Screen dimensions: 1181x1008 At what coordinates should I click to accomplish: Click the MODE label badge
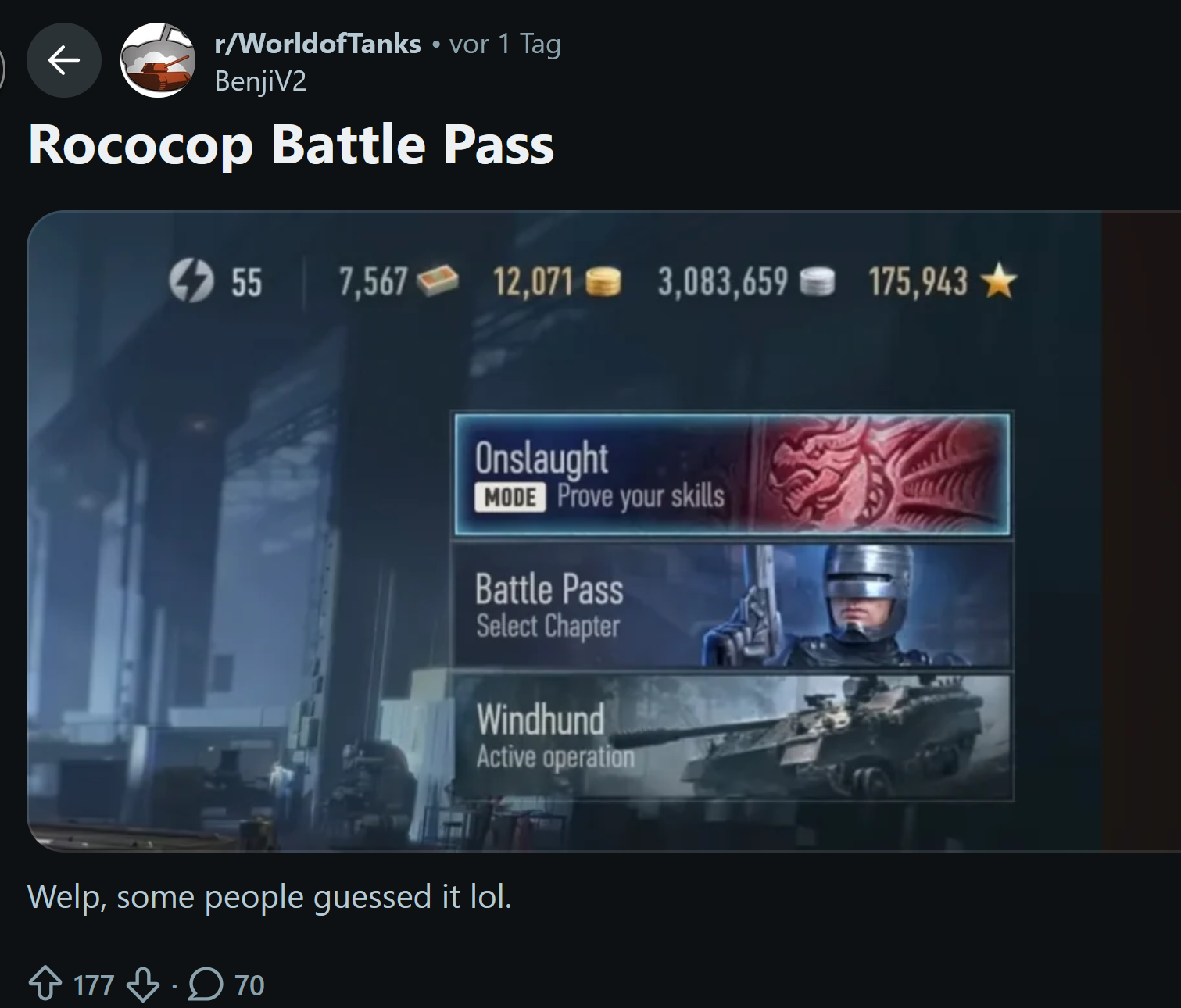(x=510, y=497)
